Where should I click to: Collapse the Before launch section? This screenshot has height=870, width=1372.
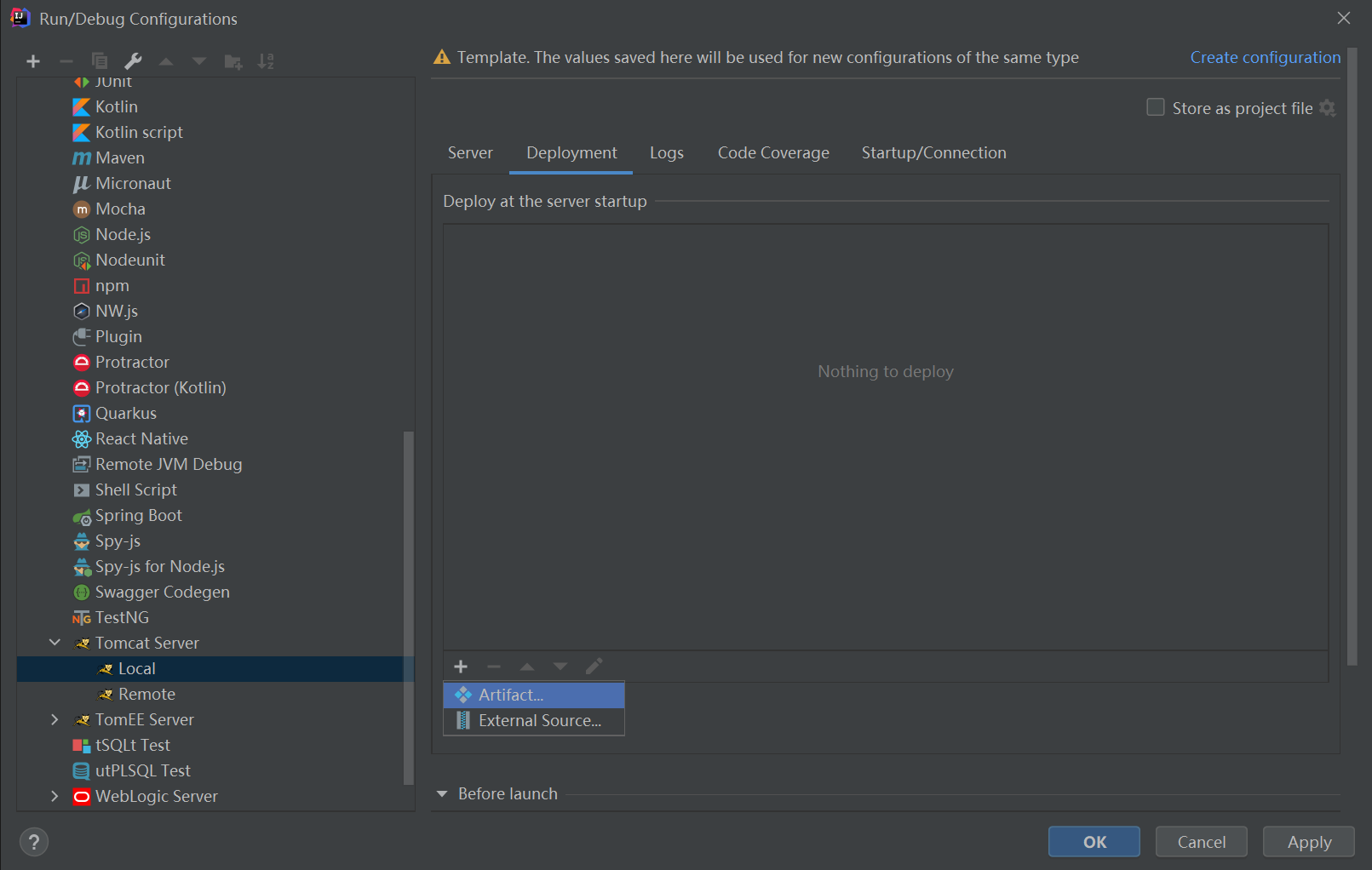point(442,794)
